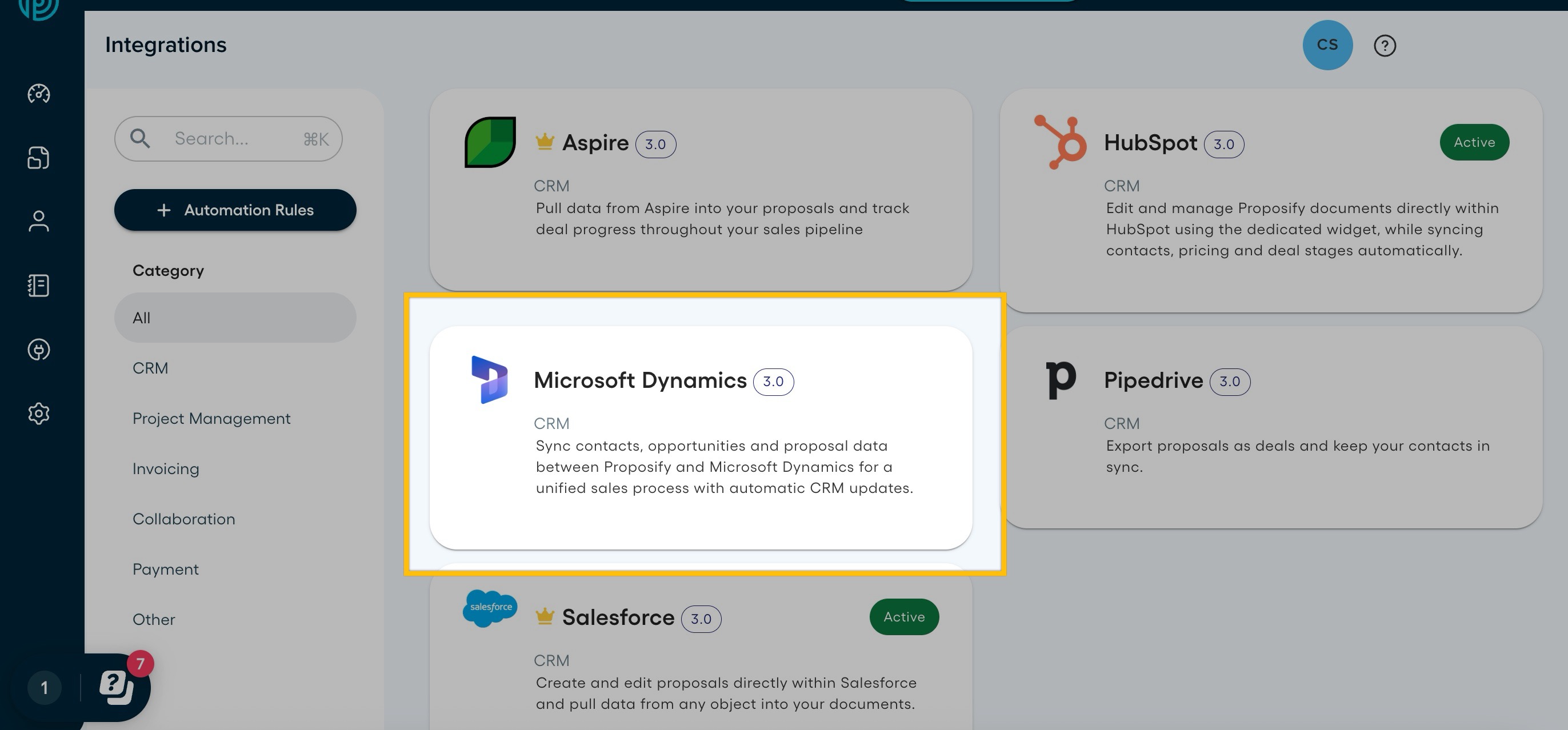Screen dimensions: 1568x730
Task: Filter by Invoicing category
Action: coord(166,469)
